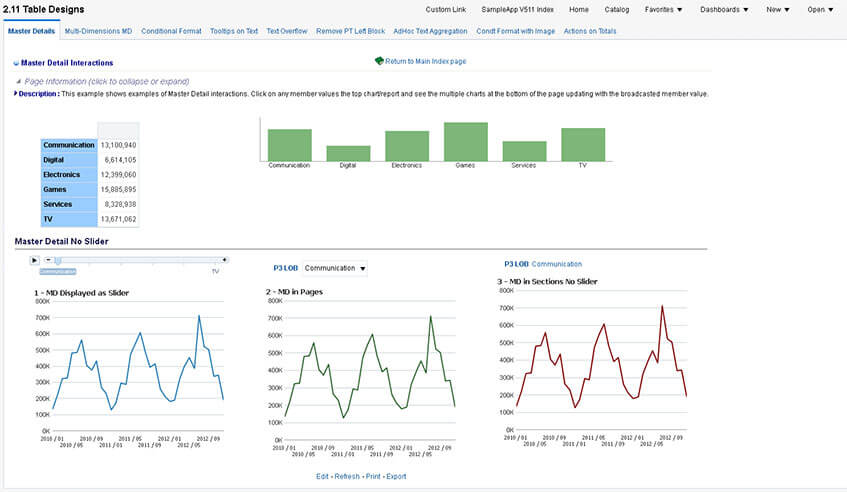Select the Text Overflow tab
The width and height of the screenshot is (847, 492).
287,31
